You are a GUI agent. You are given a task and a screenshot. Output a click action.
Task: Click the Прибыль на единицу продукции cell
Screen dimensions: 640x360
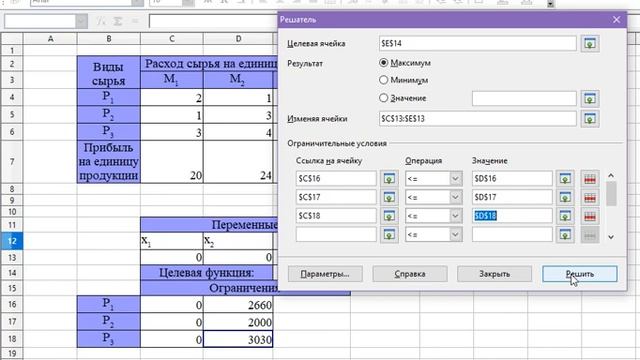(x=109, y=162)
